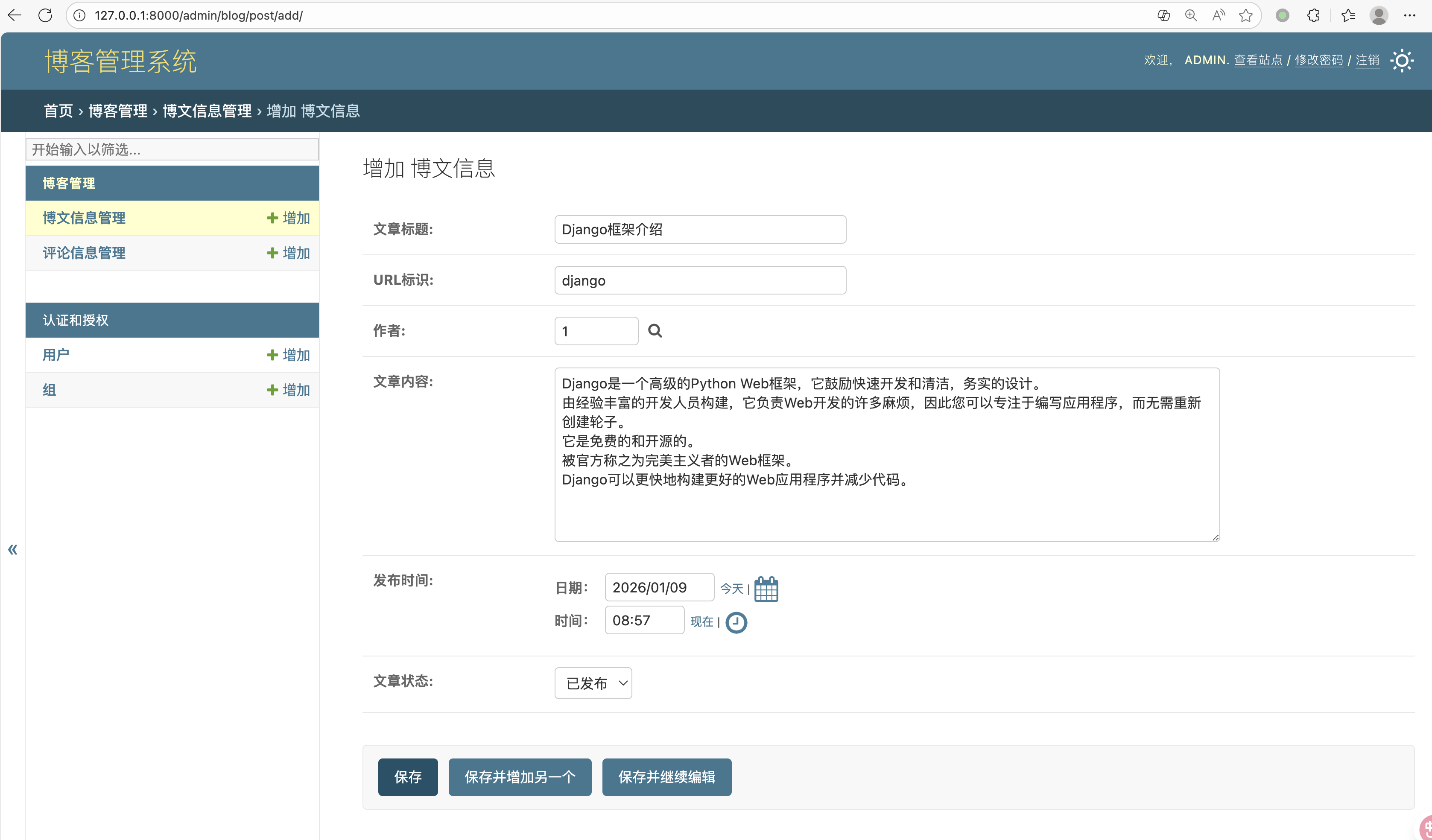This screenshot has height=840, width=1432.
Task: Open the calendar date picker icon
Action: (766, 589)
